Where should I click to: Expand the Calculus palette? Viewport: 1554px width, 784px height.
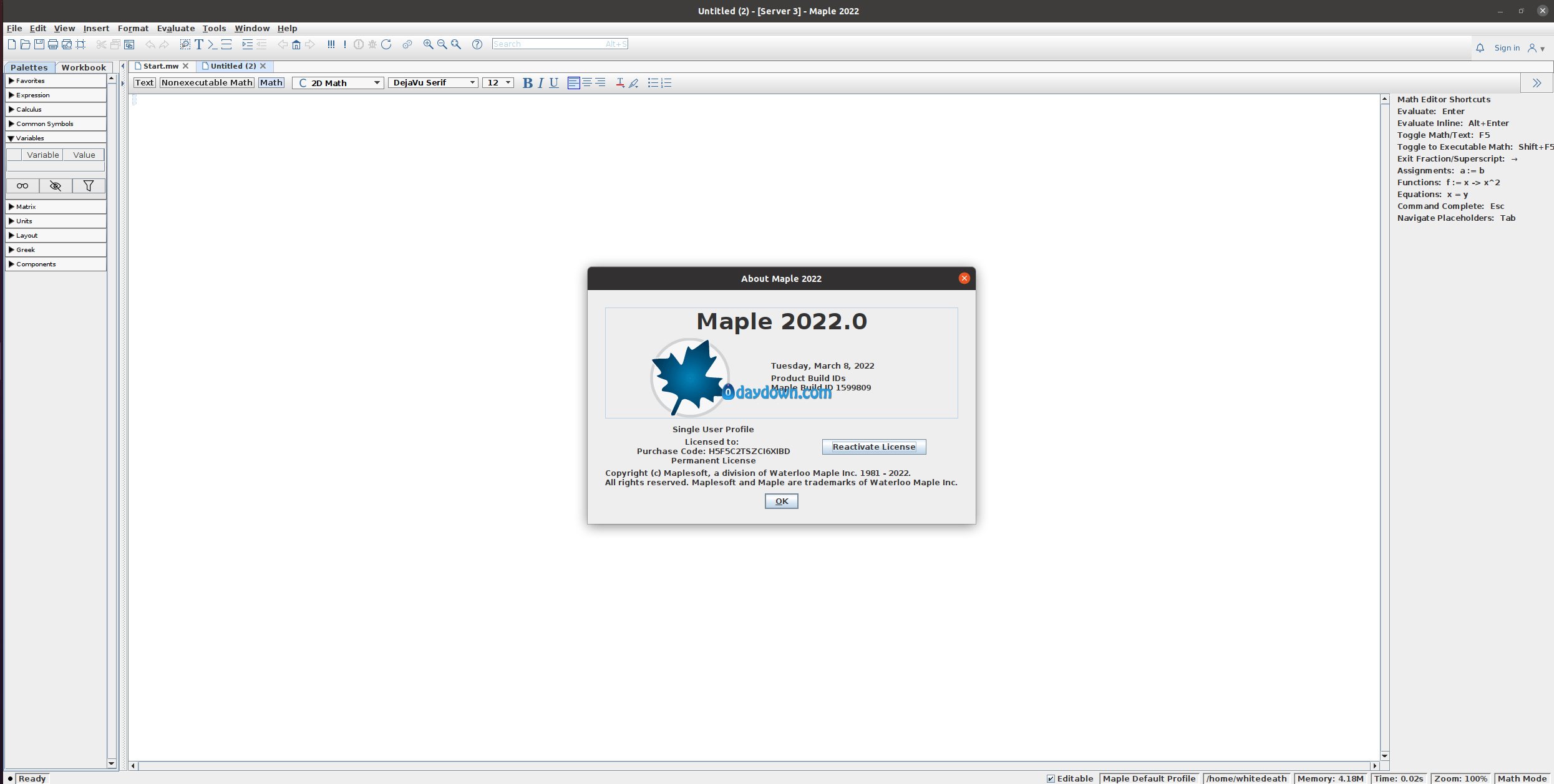point(29,110)
